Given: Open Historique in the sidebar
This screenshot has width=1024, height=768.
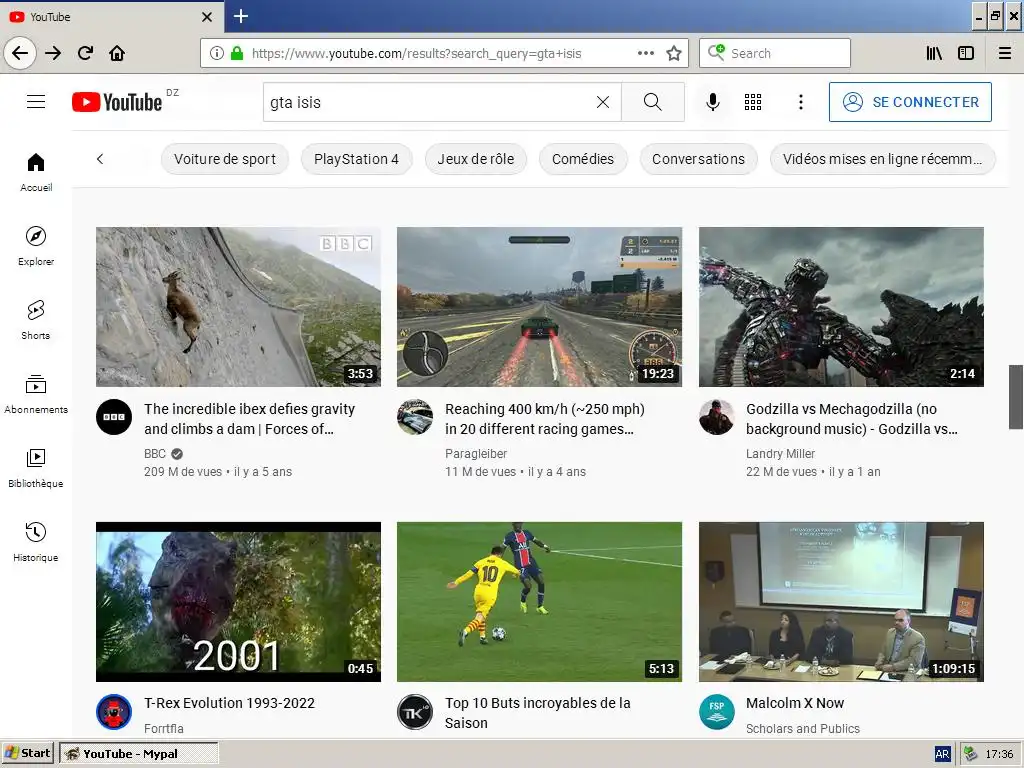Looking at the screenshot, I should [x=36, y=541].
